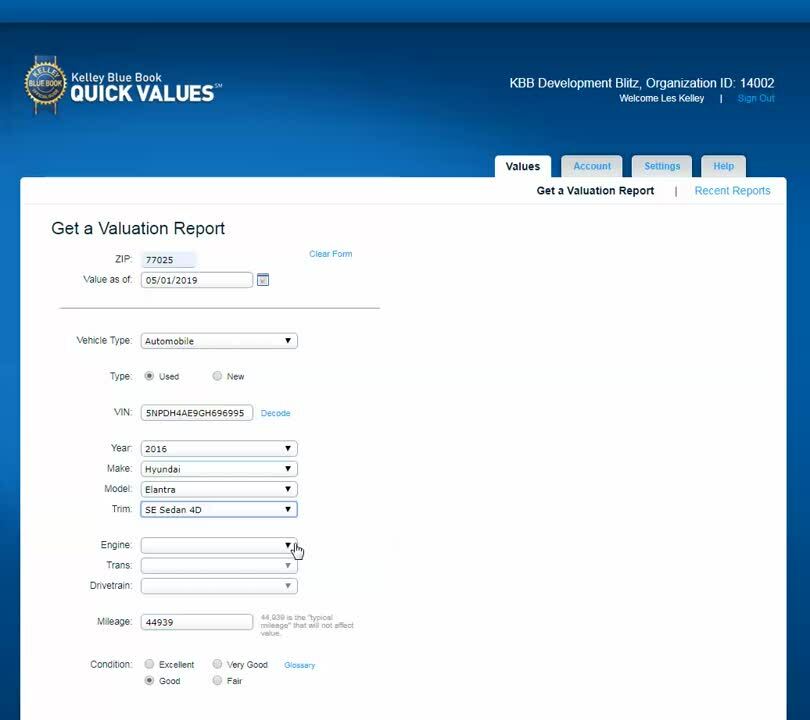Open the Make dropdown showing Hyundai
This screenshot has width=810, height=720.
click(219, 469)
